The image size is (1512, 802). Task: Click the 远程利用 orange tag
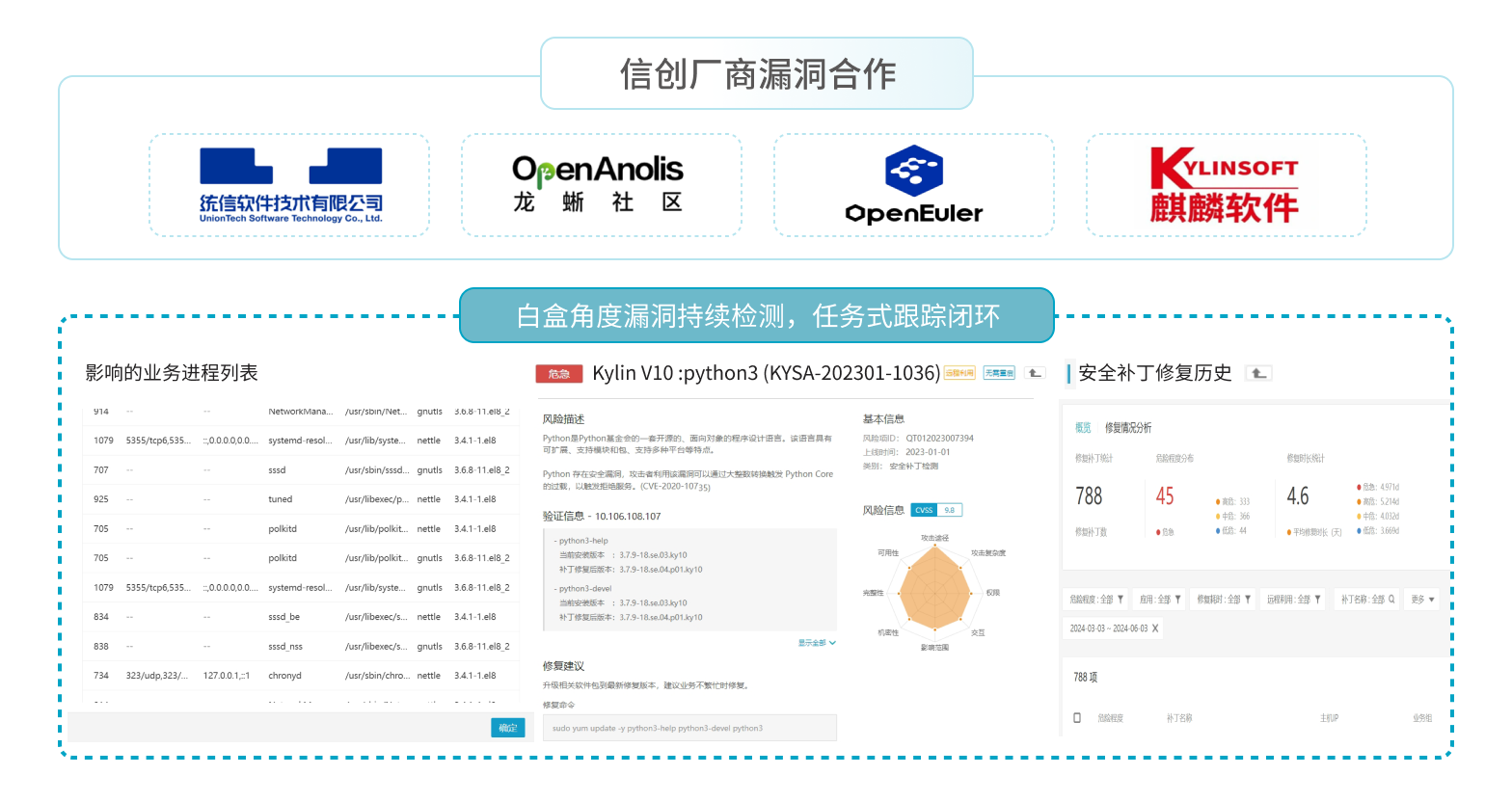click(x=959, y=373)
